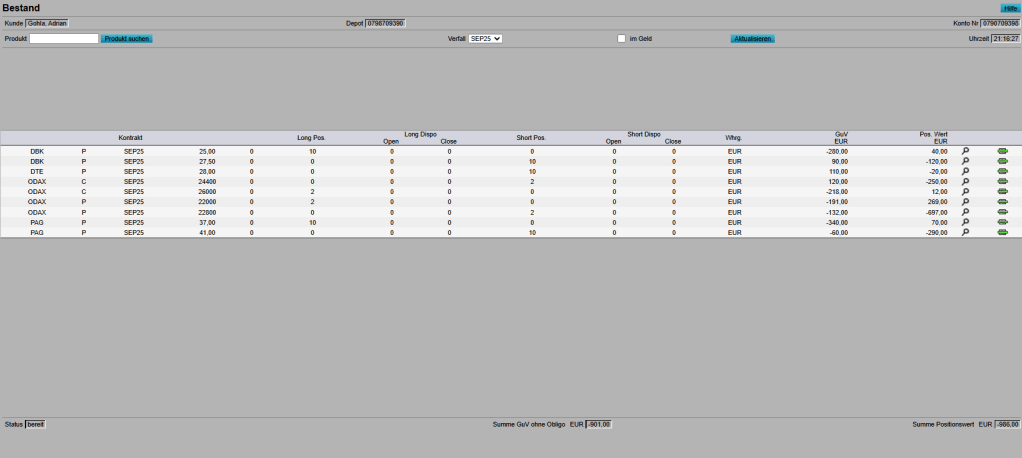This screenshot has height=458, width=1022.
Task: Click the Depot number field
Action: click(x=385, y=23)
